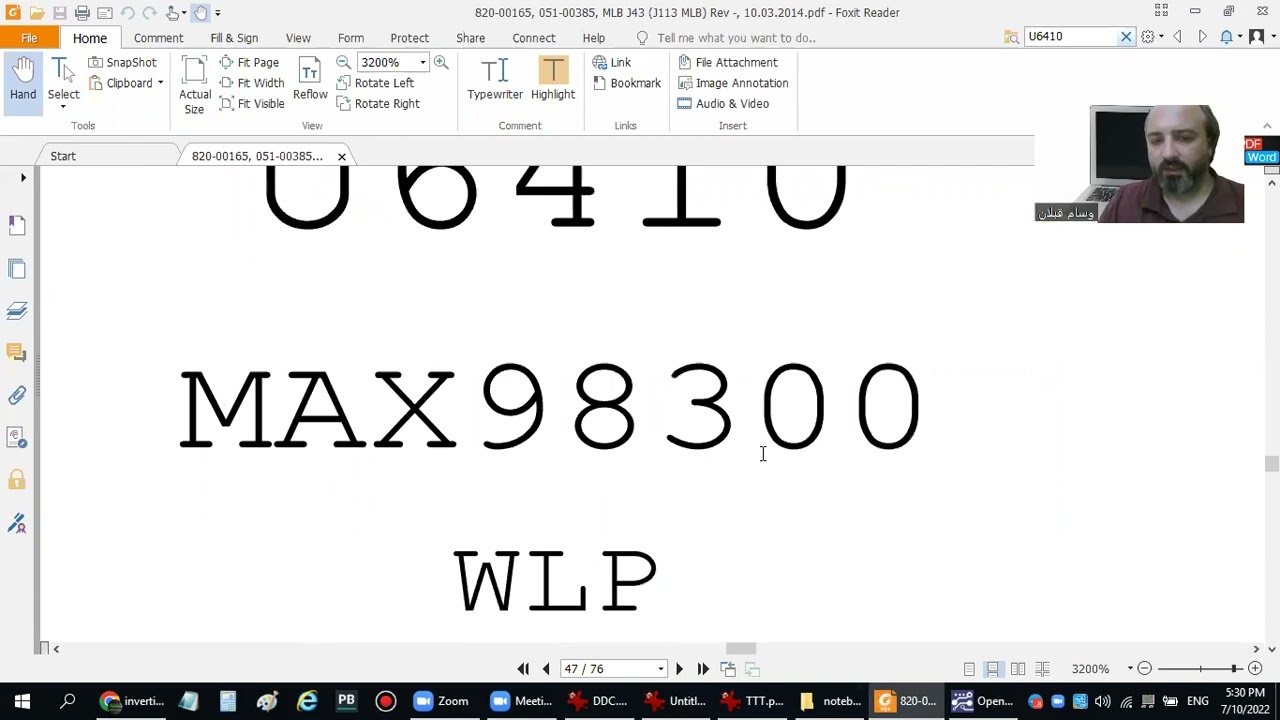Expand the Select tool dropdown arrow

[x=63, y=107]
